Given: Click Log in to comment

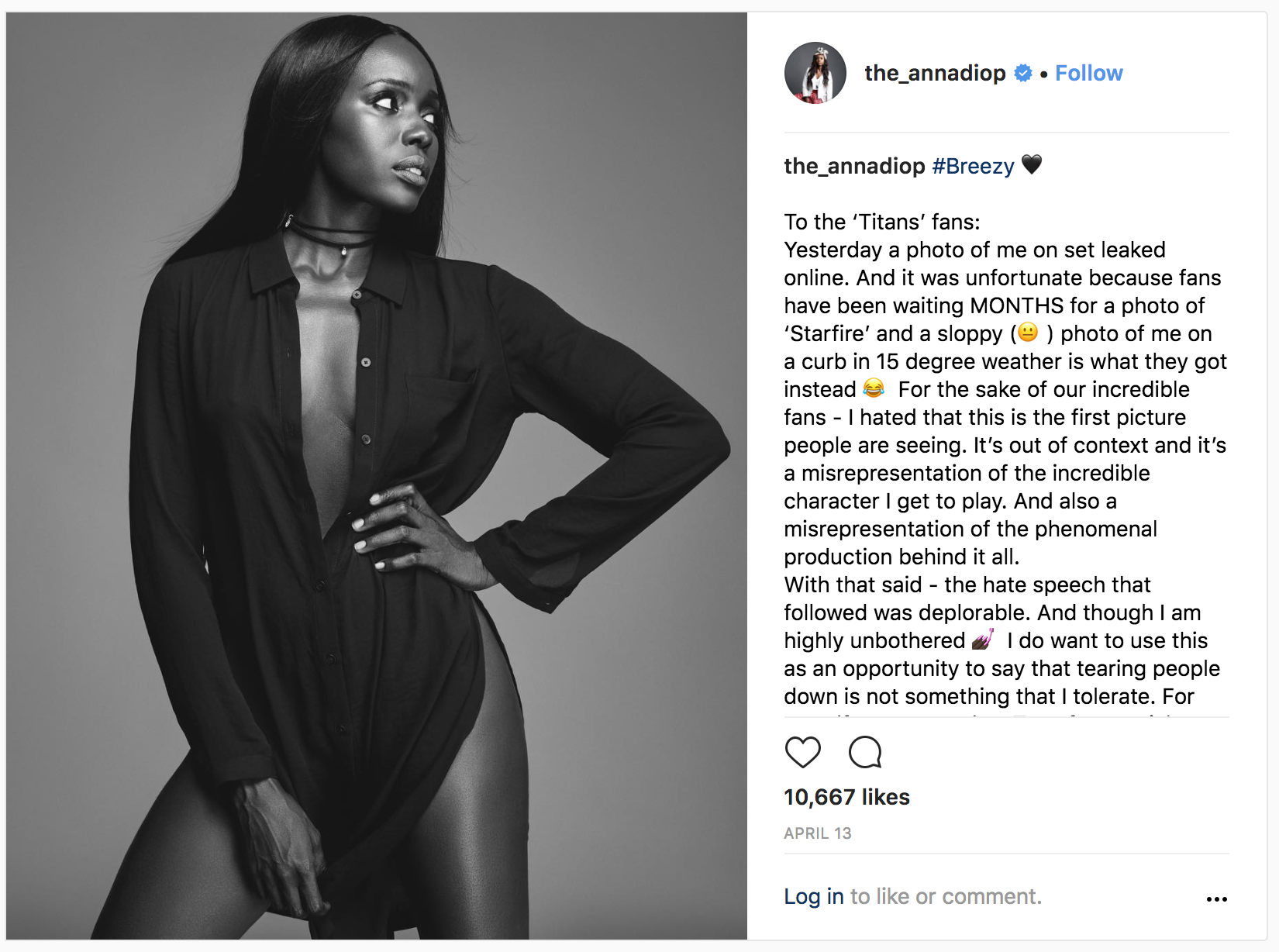Looking at the screenshot, I should click(814, 896).
